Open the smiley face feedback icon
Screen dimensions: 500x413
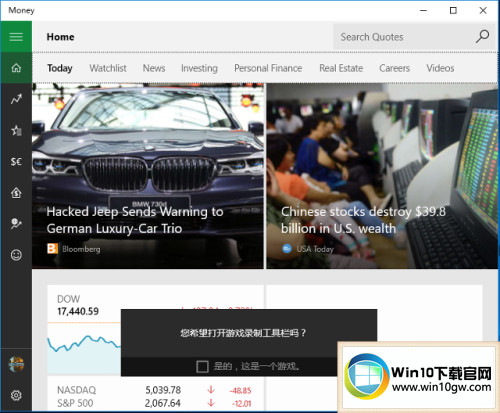click(16, 255)
